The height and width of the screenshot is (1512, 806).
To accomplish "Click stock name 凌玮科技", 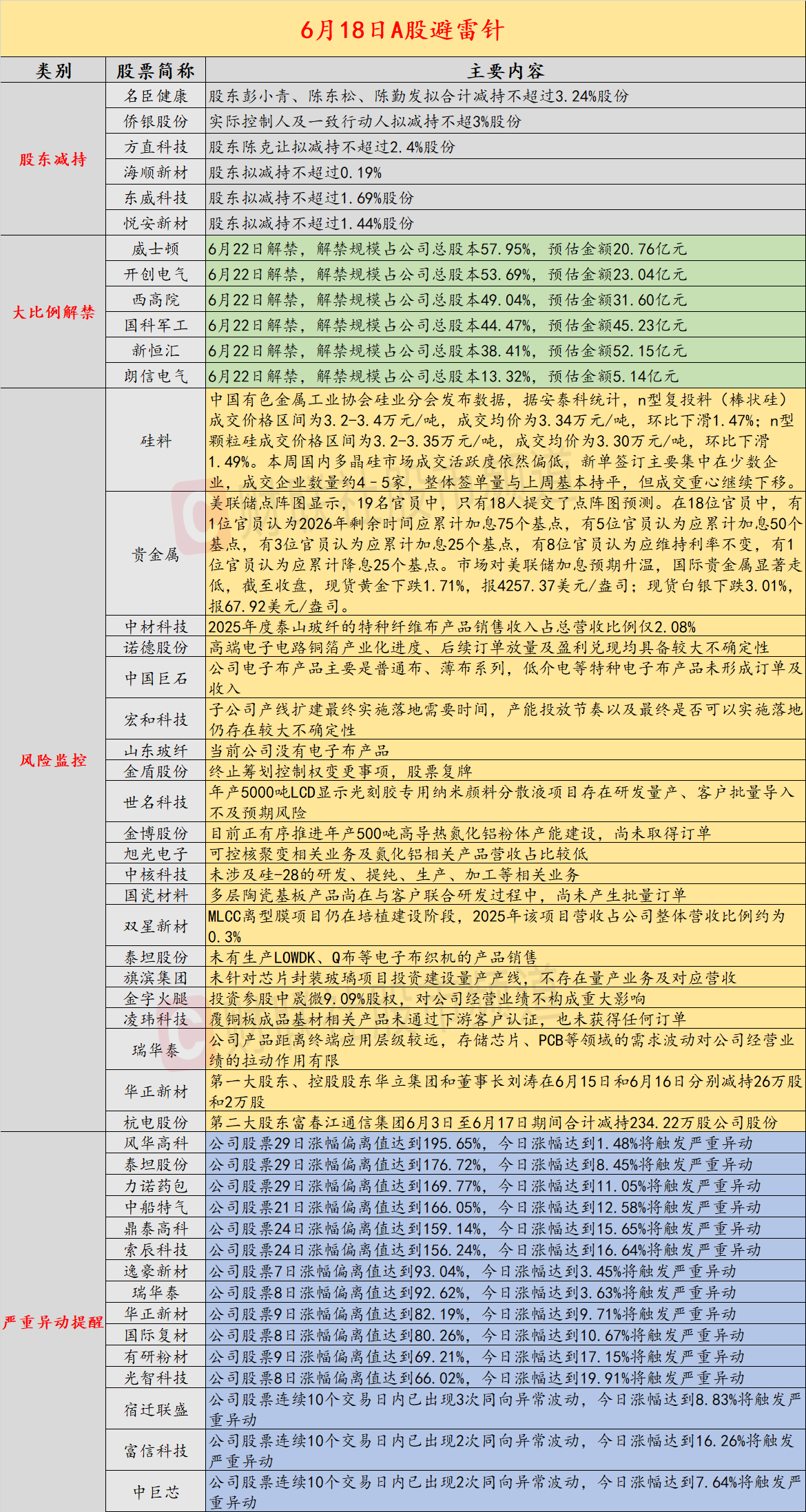I will click(156, 1019).
